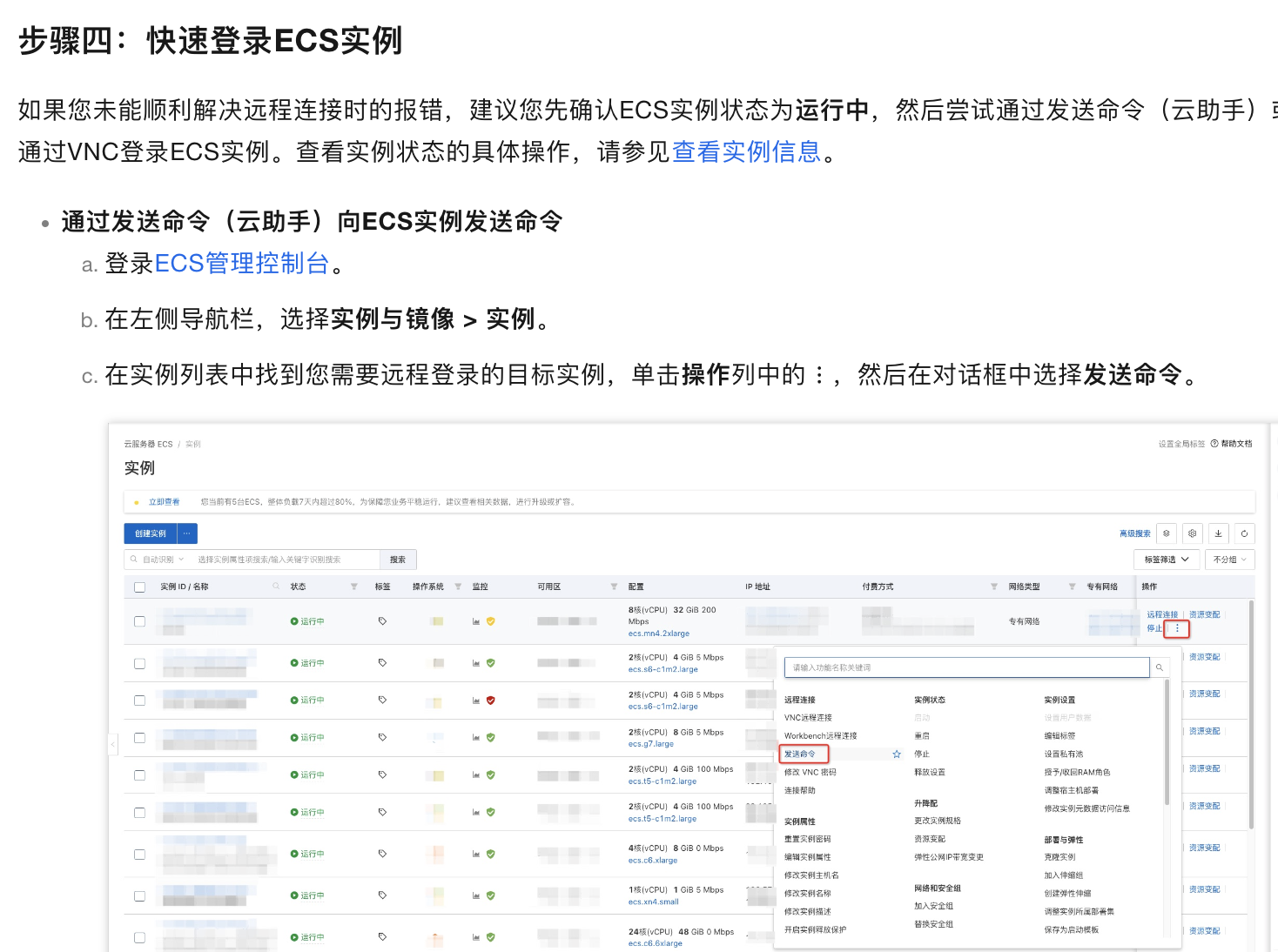Open the gear settings icon next to the download icon
This screenshot has height=952, width=1278.
pos(1192,533)
